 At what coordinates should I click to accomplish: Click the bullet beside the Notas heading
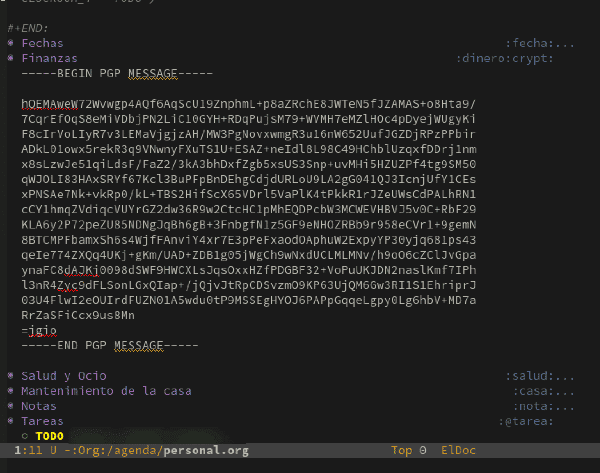click(11, 406)
